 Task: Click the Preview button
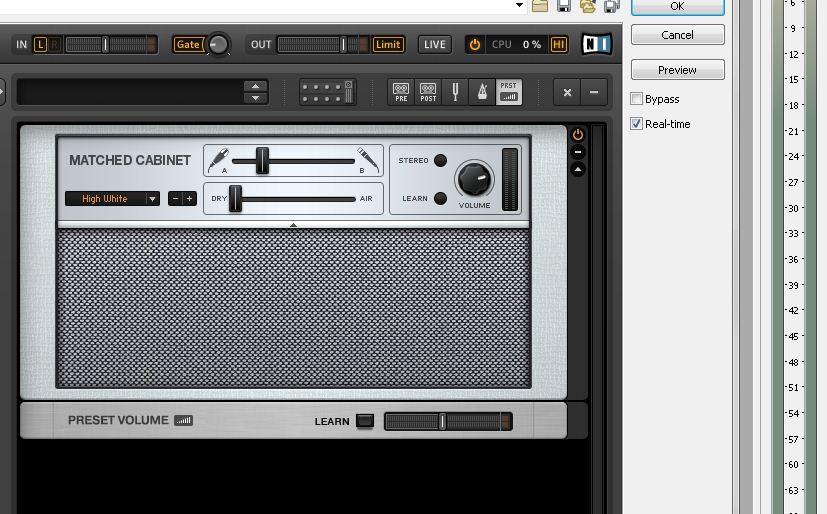tap(678, 70)
